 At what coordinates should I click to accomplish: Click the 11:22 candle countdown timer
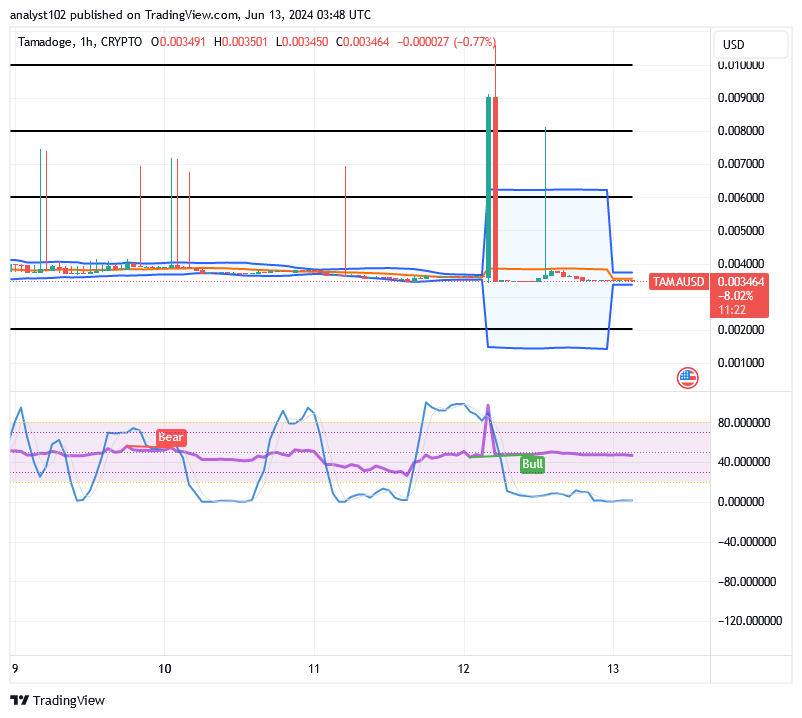(732, 310)
